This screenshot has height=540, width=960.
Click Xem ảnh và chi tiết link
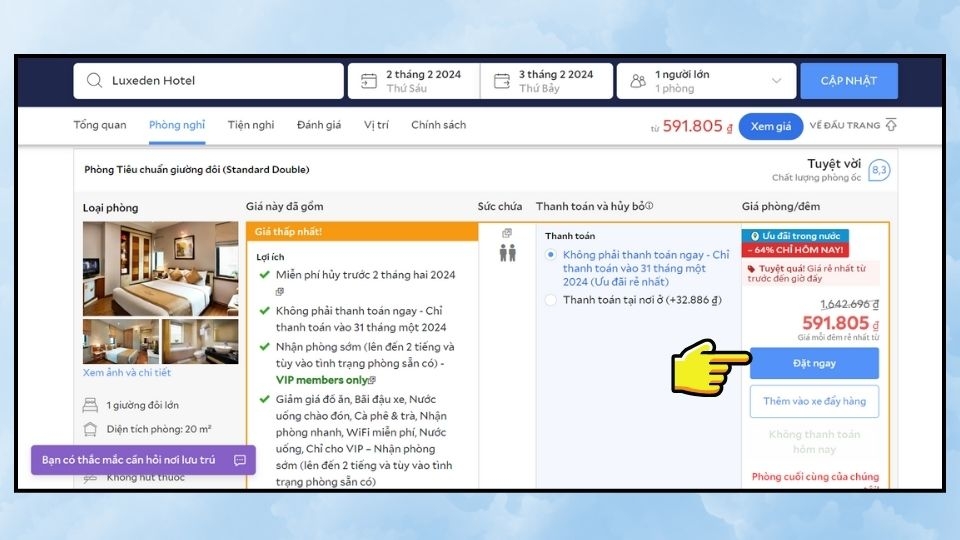127,372
